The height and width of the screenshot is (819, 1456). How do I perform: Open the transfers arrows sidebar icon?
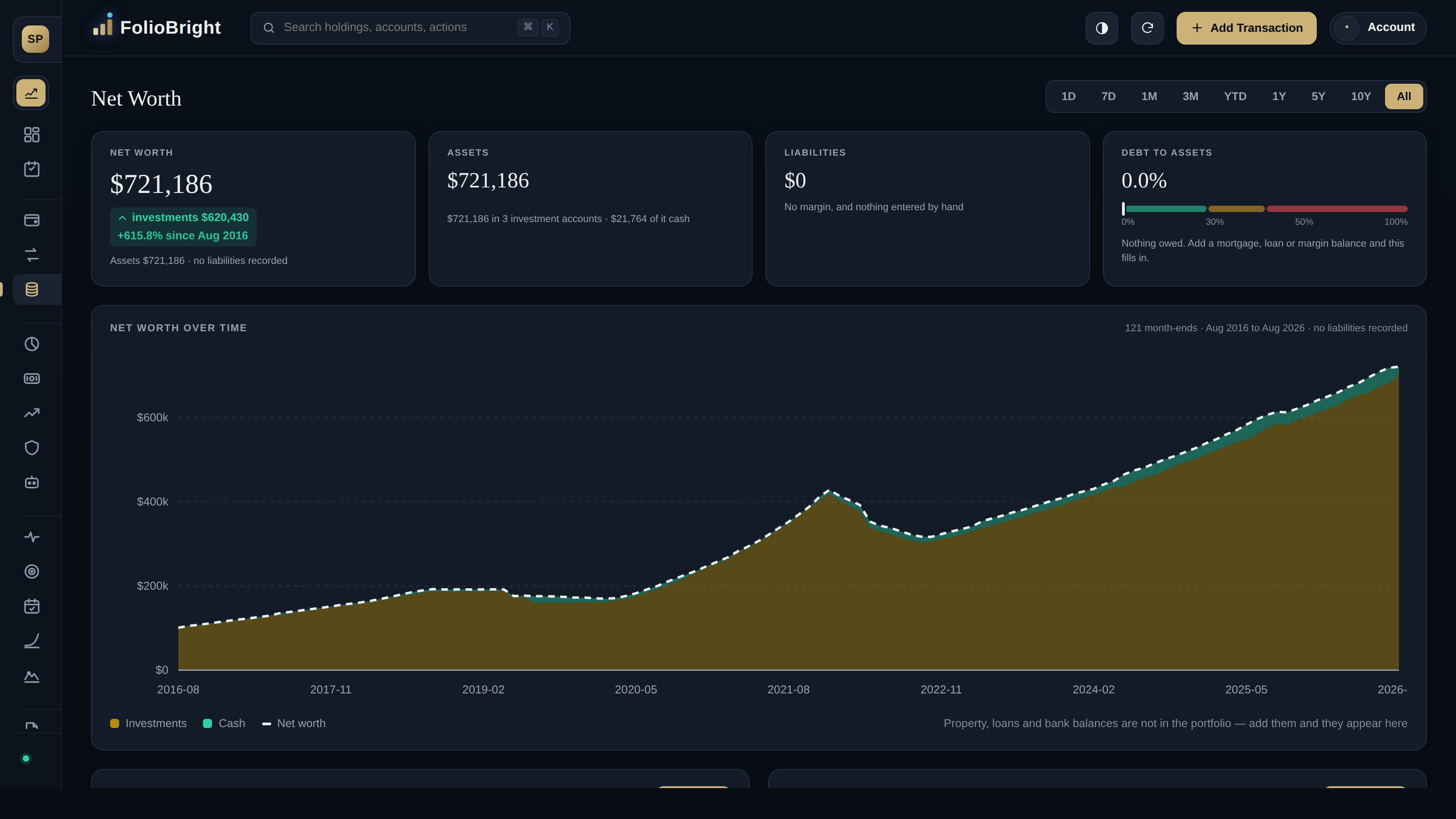[32, 255]
